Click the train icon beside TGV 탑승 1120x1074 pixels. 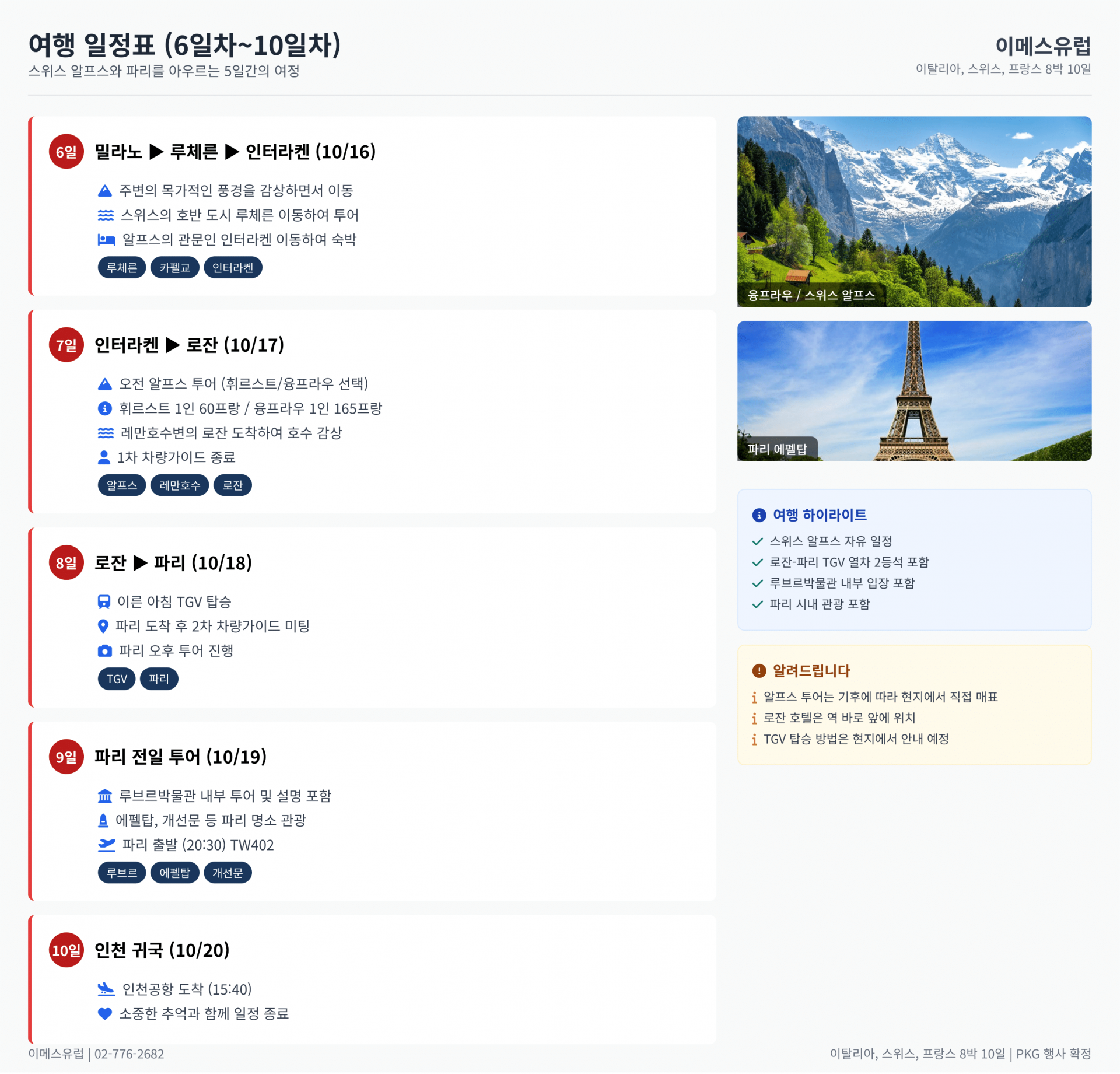104,602
